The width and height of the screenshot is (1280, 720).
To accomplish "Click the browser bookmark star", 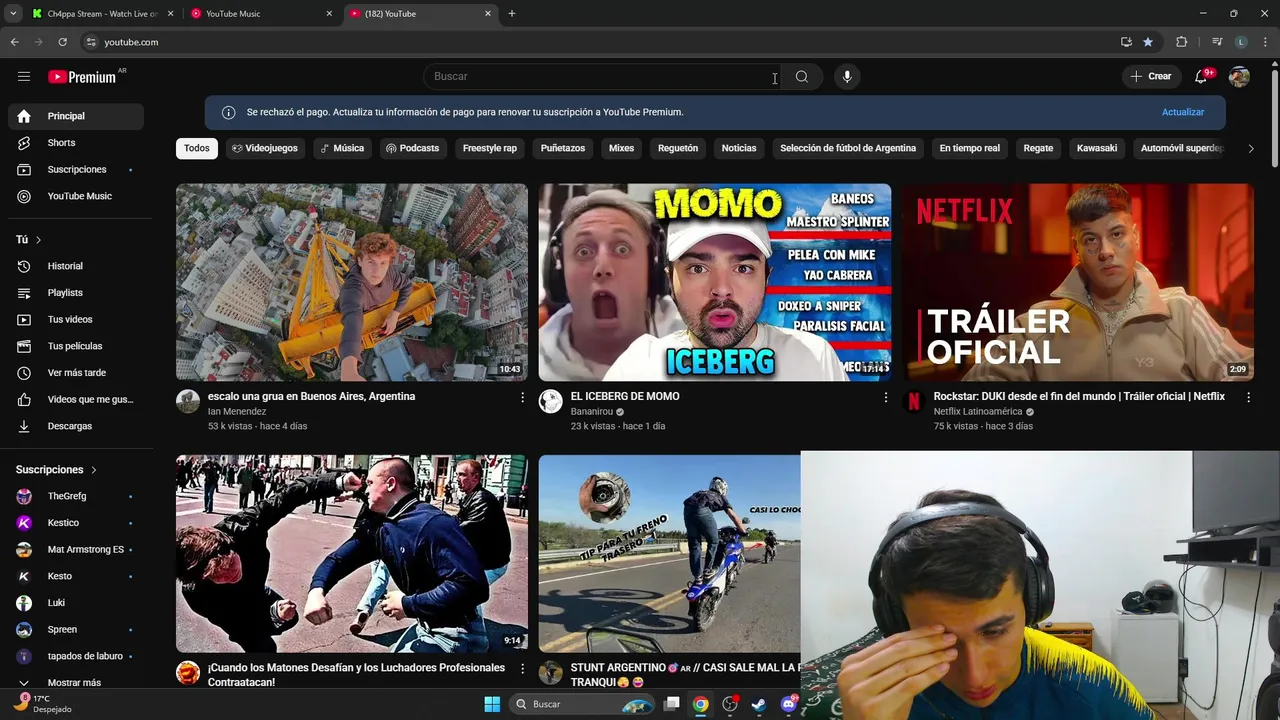I will pos(1148,42).
